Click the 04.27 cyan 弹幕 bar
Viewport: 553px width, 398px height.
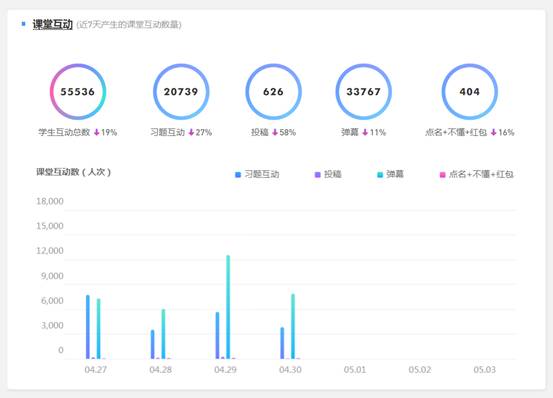pyautogui.click(x=98, y=329)
